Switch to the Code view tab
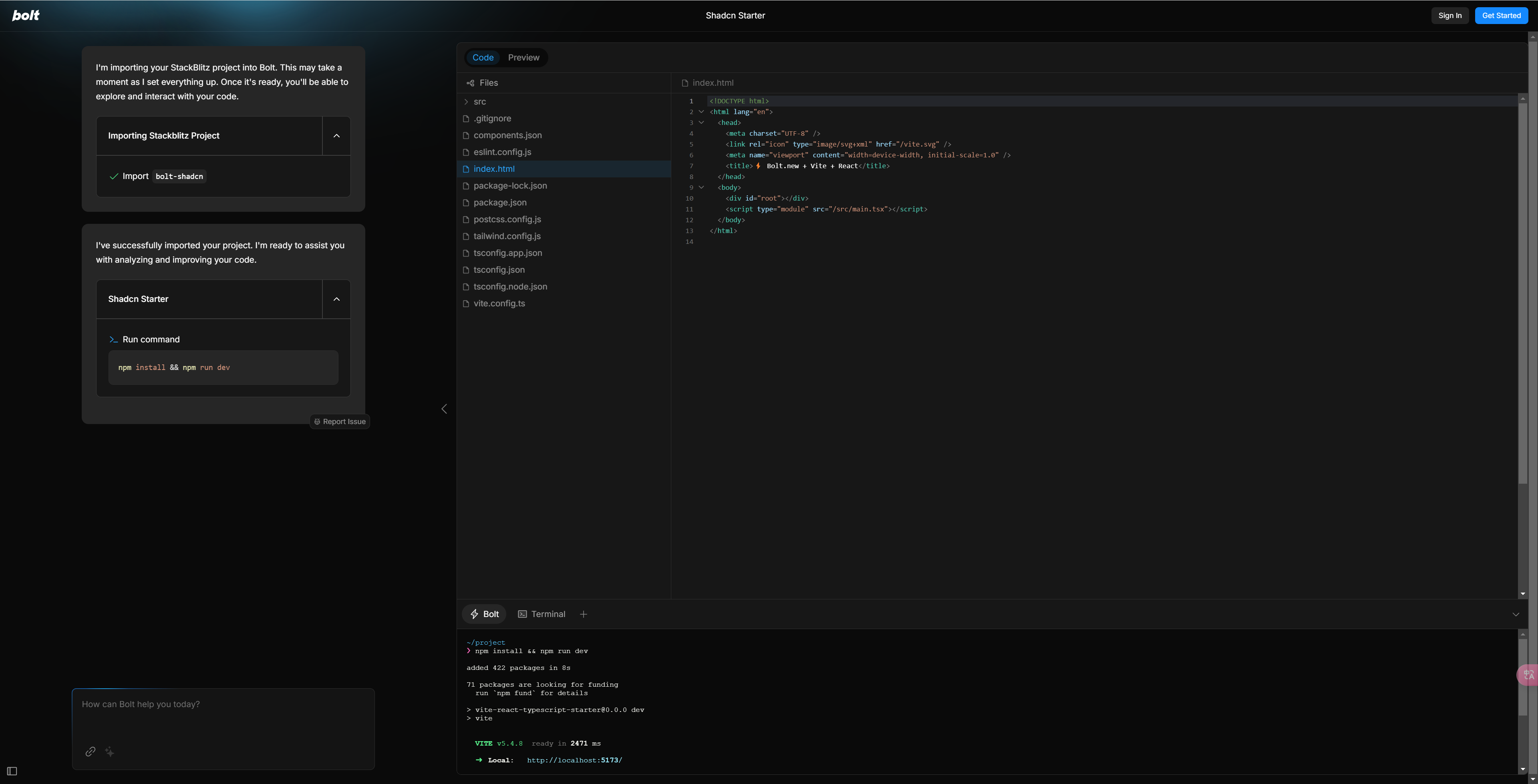 (x=483, y=58)
